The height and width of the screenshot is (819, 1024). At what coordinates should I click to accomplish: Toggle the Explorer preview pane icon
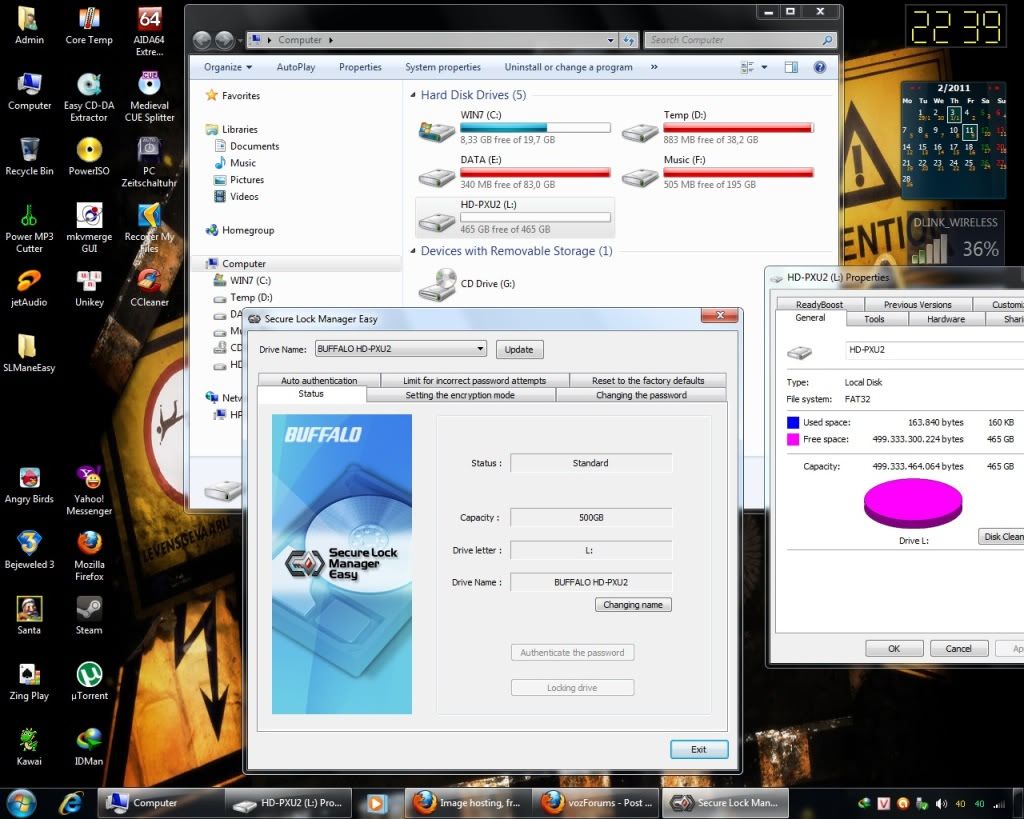[x=791, y=67]
